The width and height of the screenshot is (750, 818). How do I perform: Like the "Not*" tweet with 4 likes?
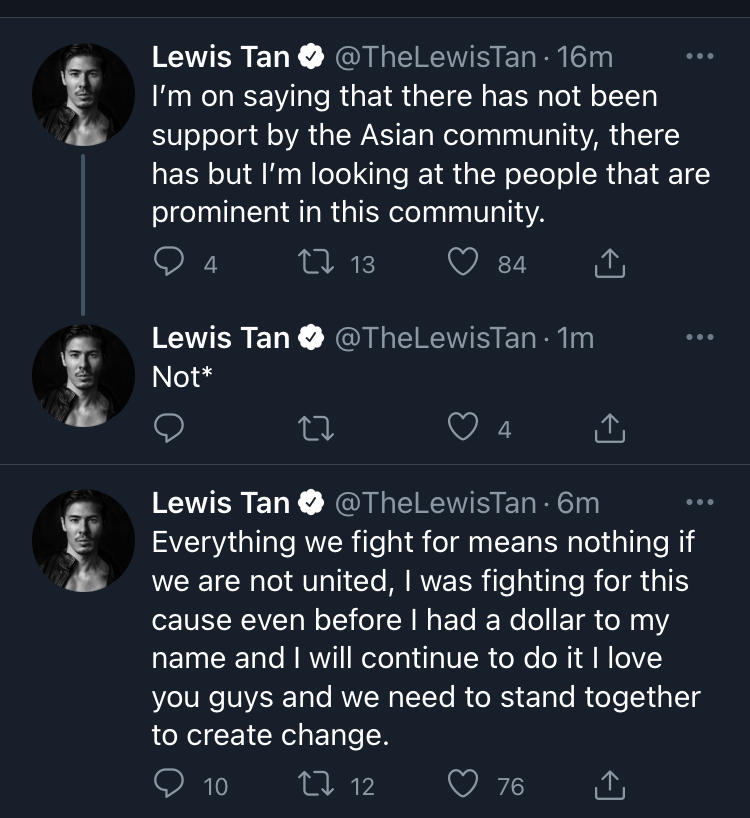click(462, 428)
